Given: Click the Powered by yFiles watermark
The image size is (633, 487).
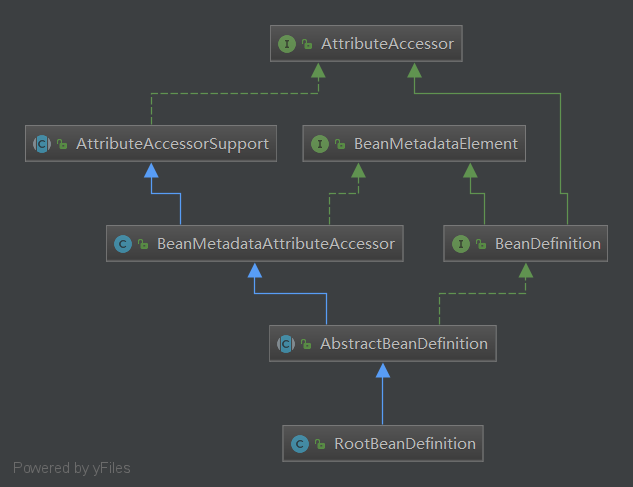Looking at the screenshot, I should pos(71,468).
